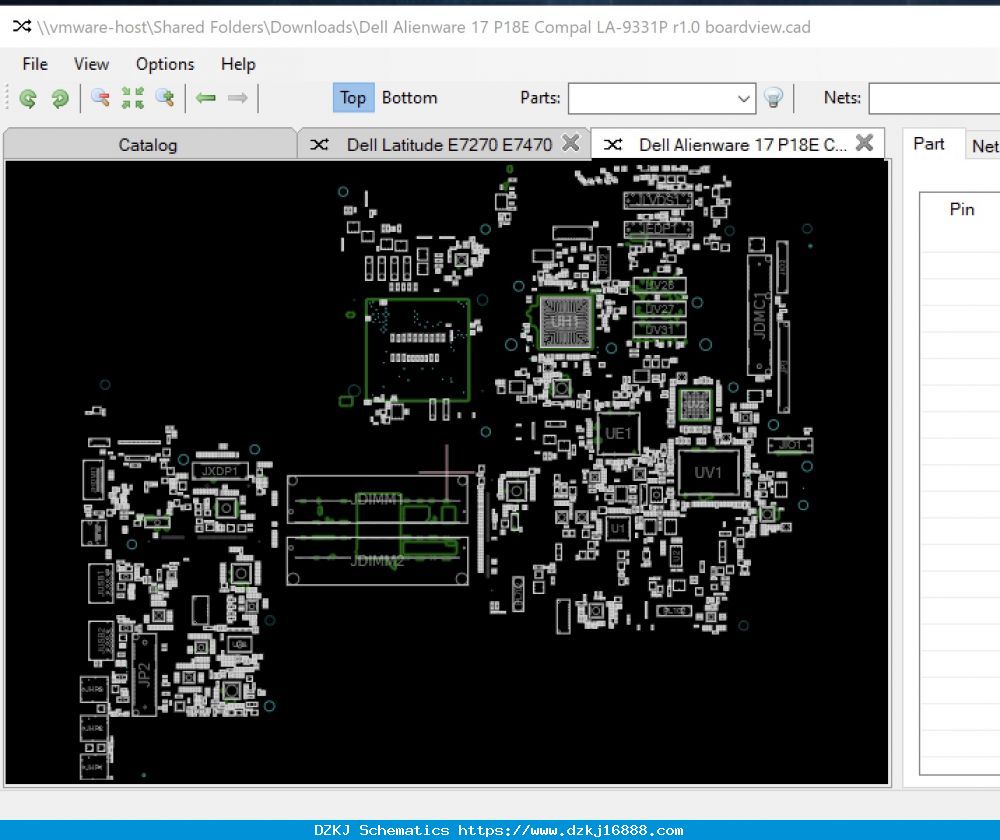Select the JUSB2 connector
The height and width of the screenshot is (840, 1000).
click(101, 640)
